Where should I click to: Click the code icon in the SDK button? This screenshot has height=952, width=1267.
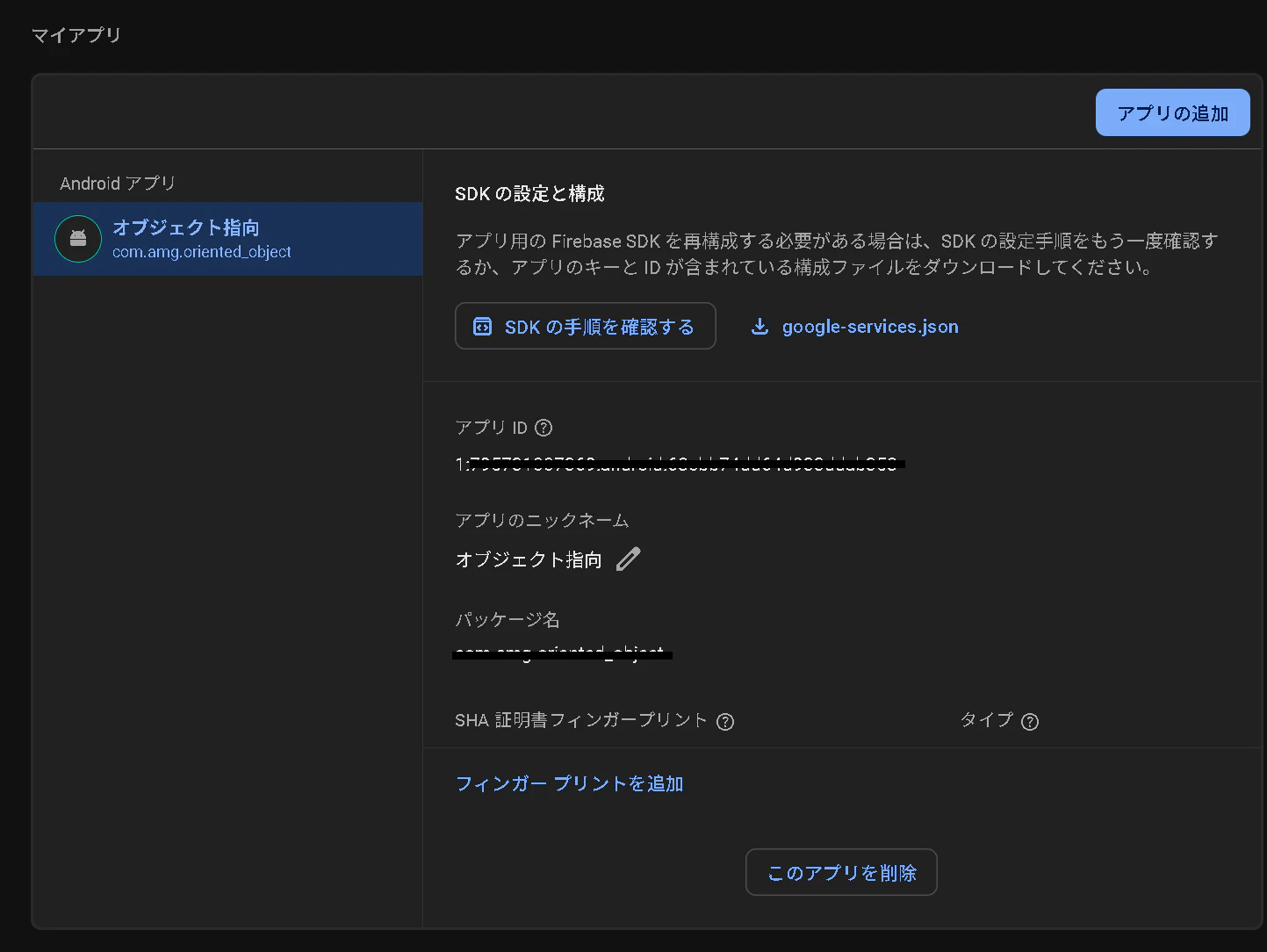[482, 327]
